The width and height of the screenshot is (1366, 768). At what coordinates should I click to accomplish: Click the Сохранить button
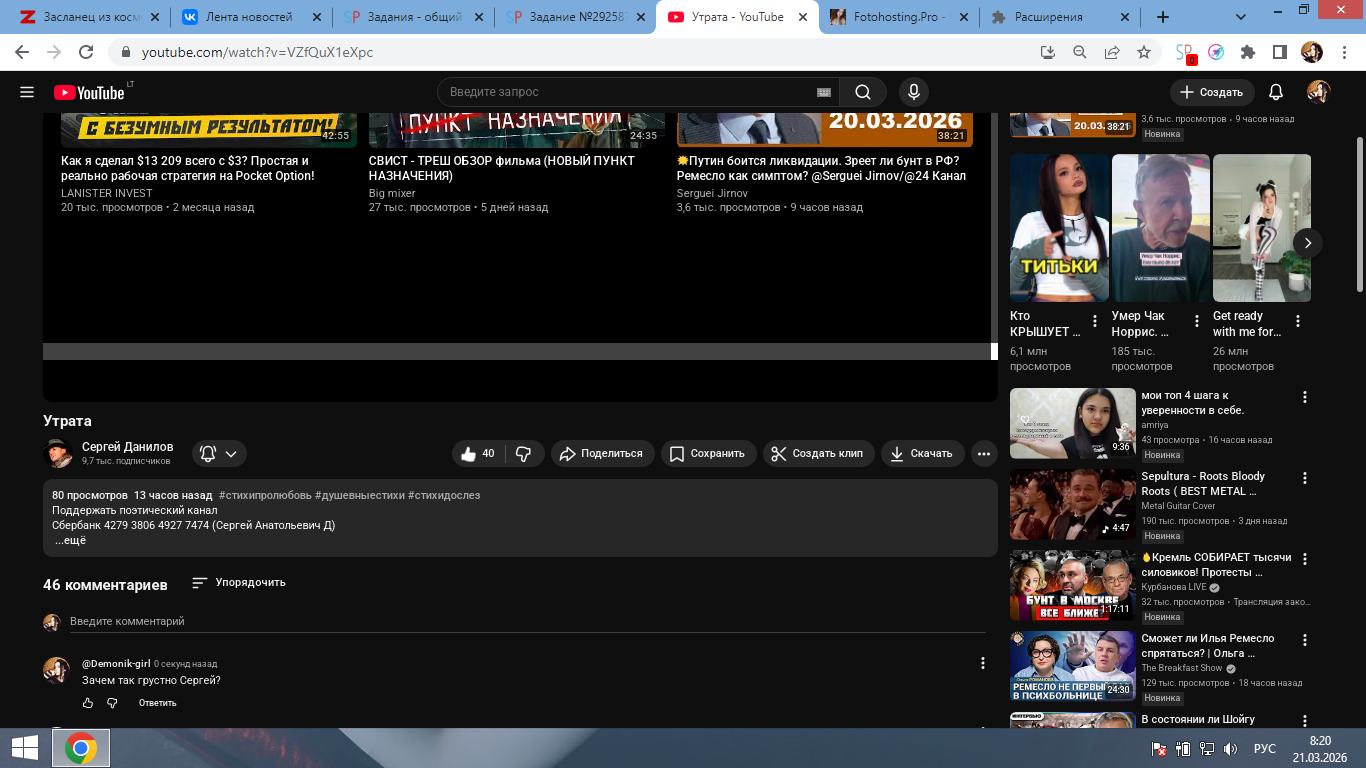[x=707, y=453]
